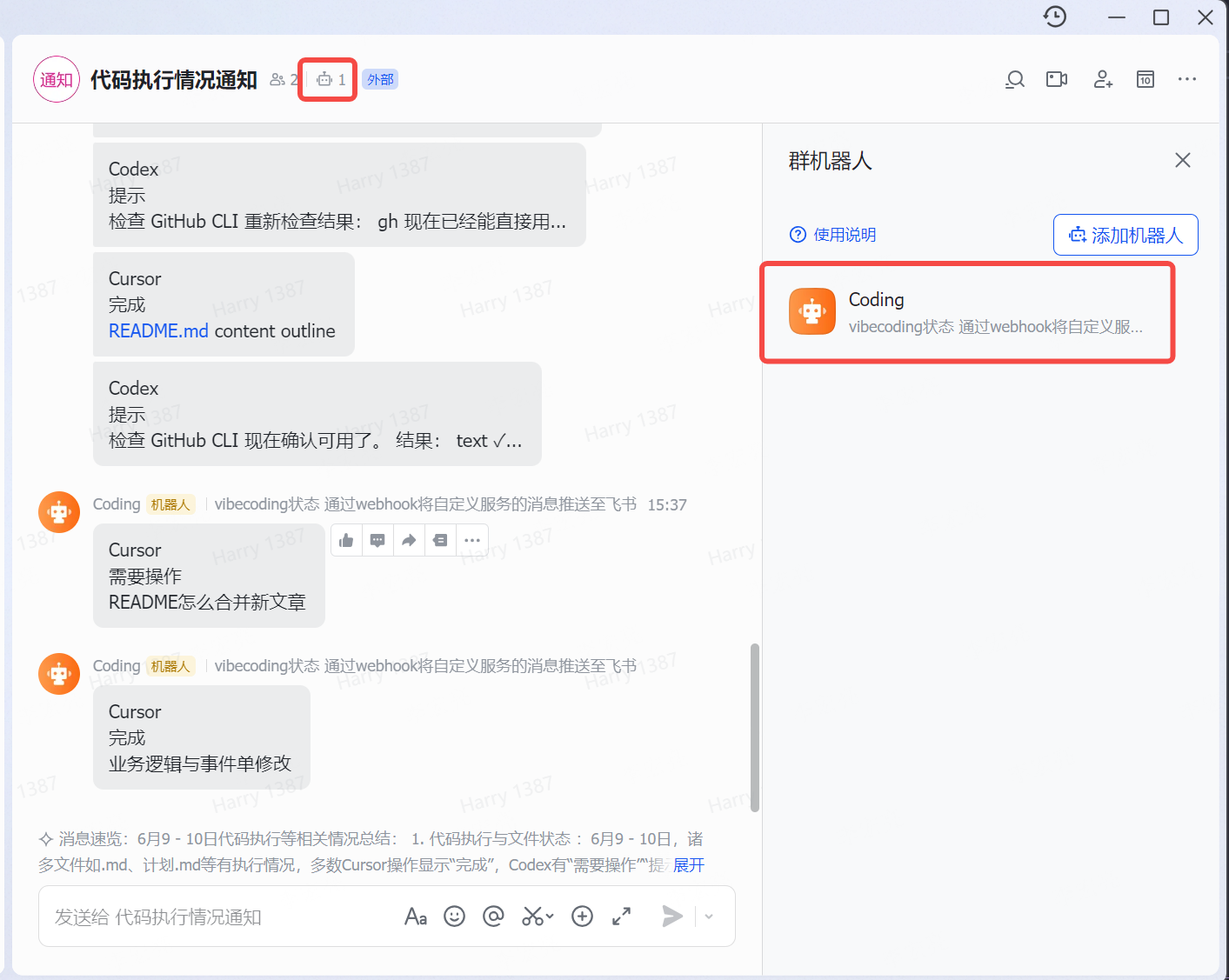This screenshot has width=1229, height=980.
Task: Click the pin/save icon in message hover toolbar
Action: (440, 540)
